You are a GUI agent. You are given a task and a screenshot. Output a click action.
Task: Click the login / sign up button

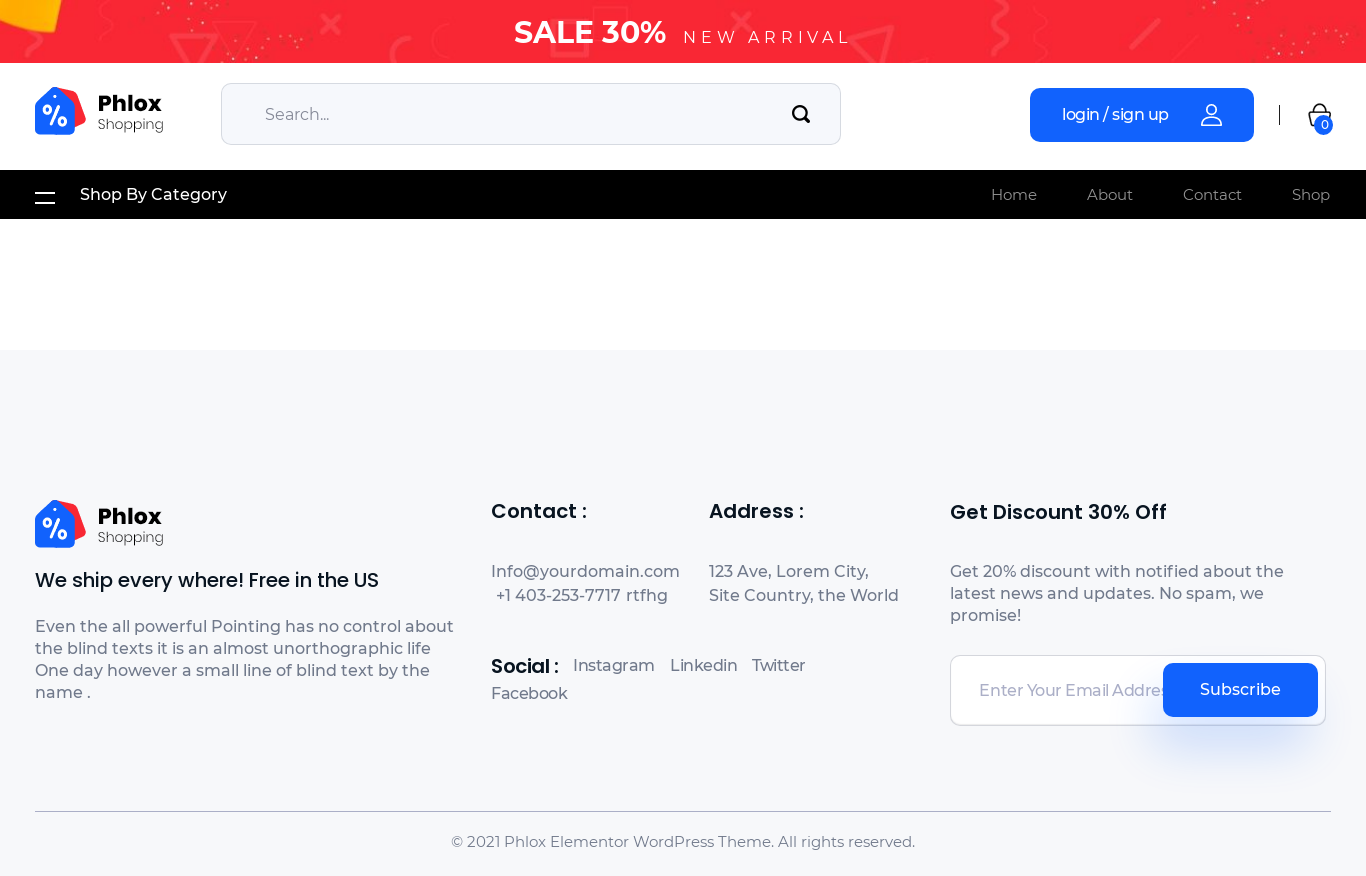point(1115,115)
